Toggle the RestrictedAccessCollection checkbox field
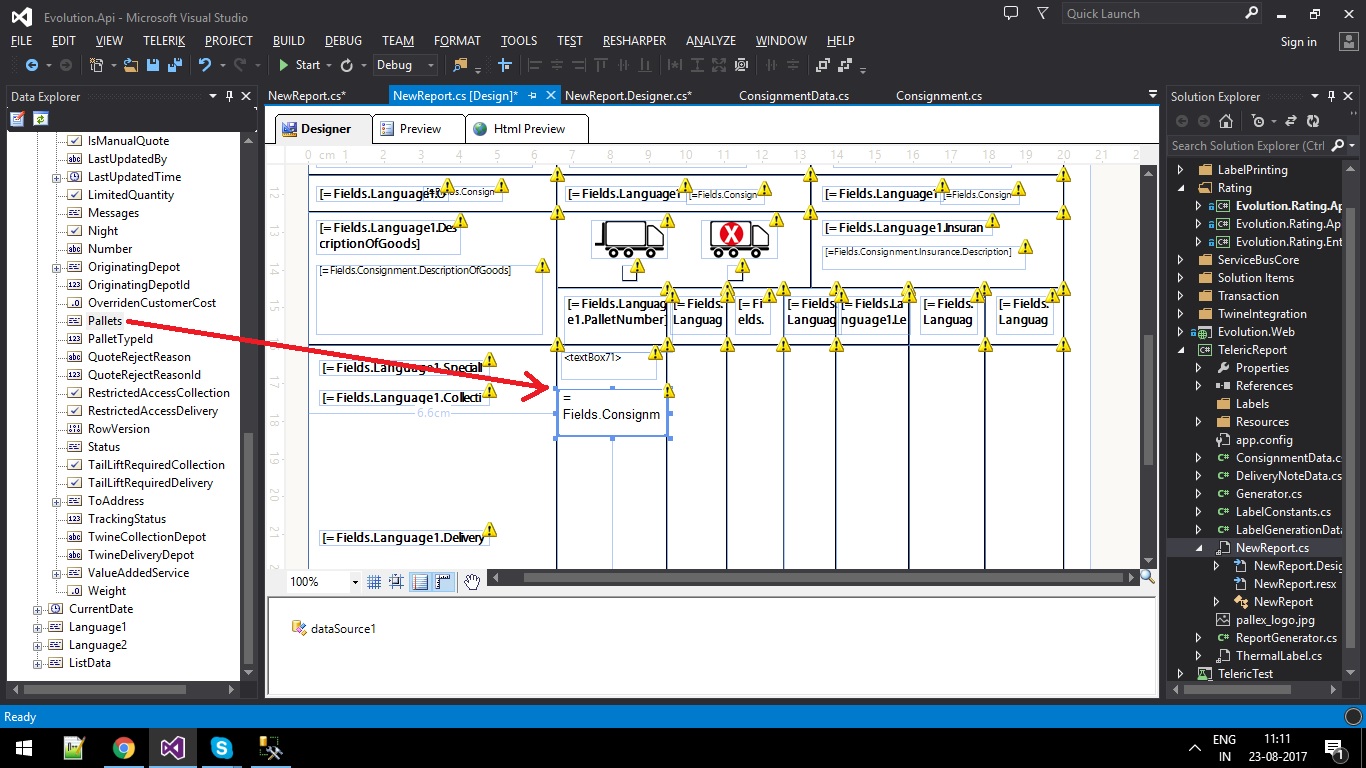Viewport: 1366px width, 768px height. click(73, 393)
